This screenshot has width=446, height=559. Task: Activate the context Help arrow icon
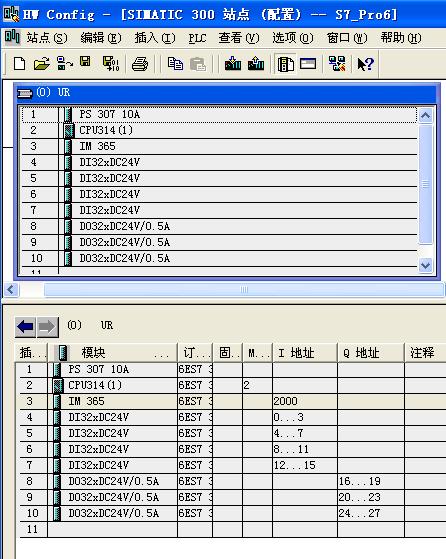point(365,65)
